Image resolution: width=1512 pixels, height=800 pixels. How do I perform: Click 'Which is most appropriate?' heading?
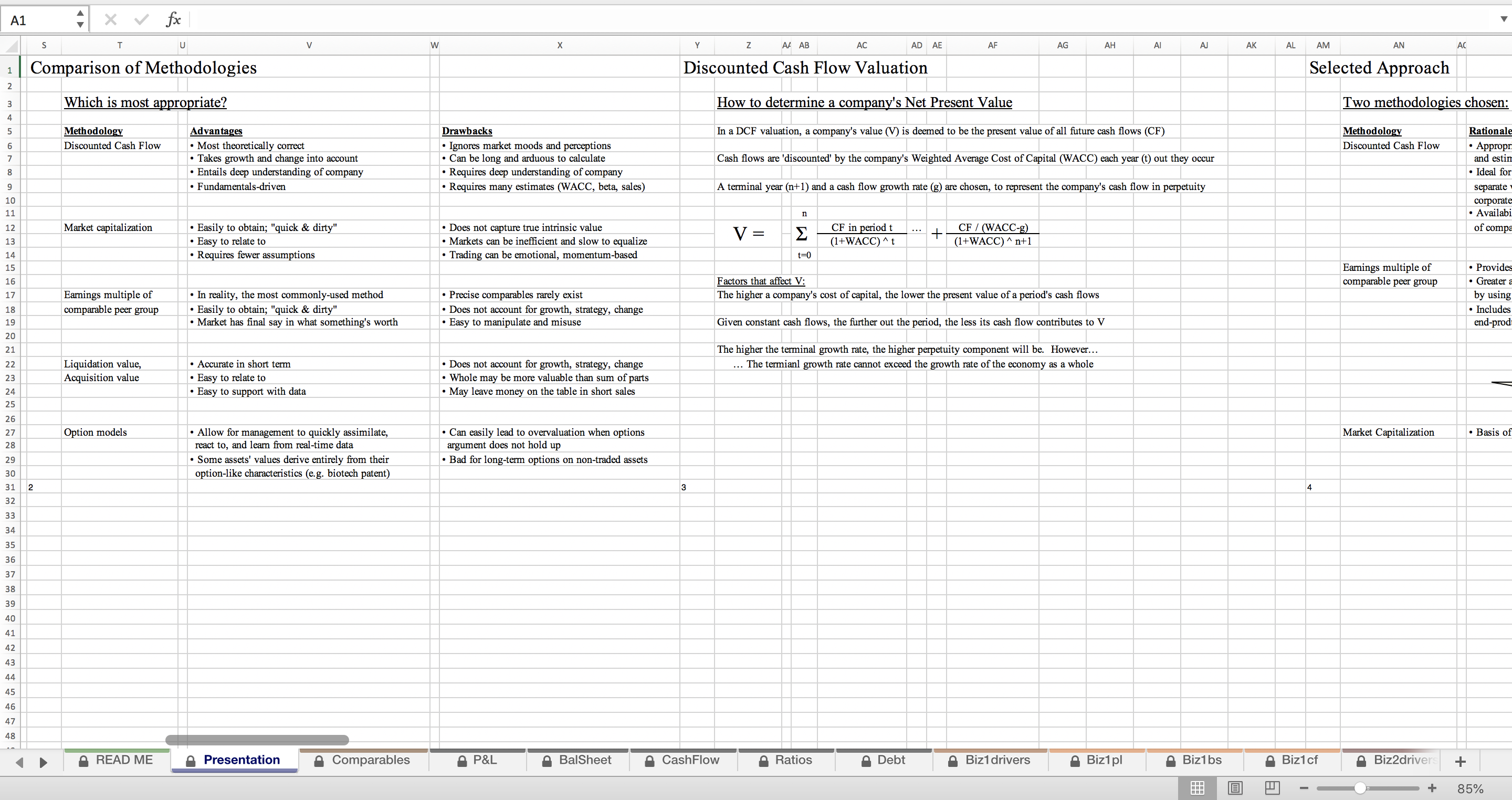point(145,102)
